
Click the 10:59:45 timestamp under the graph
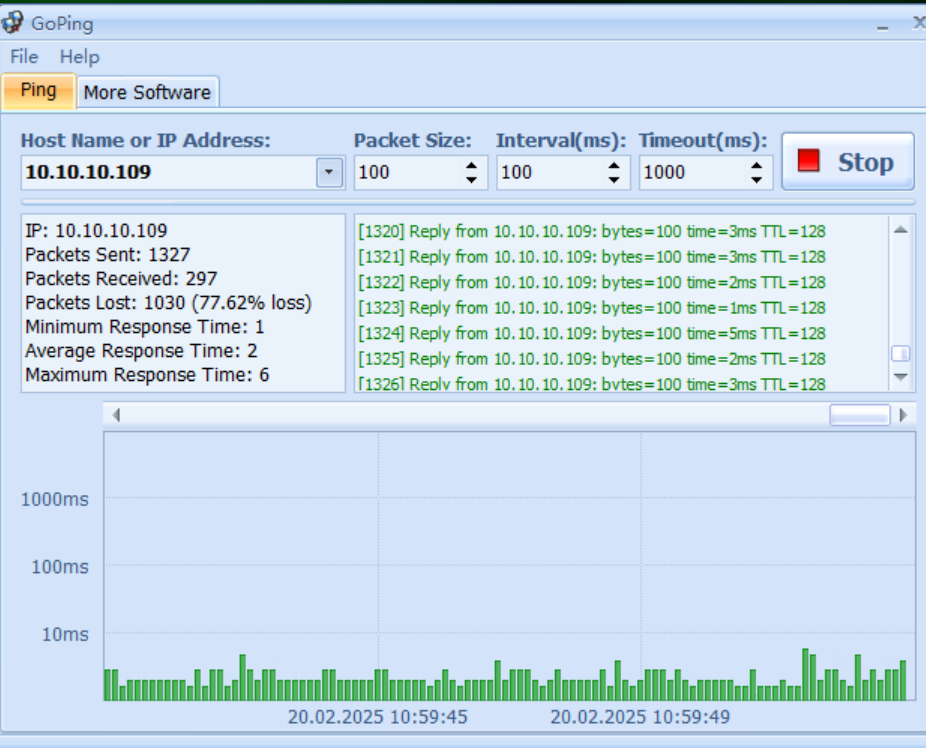pos(377,717)
